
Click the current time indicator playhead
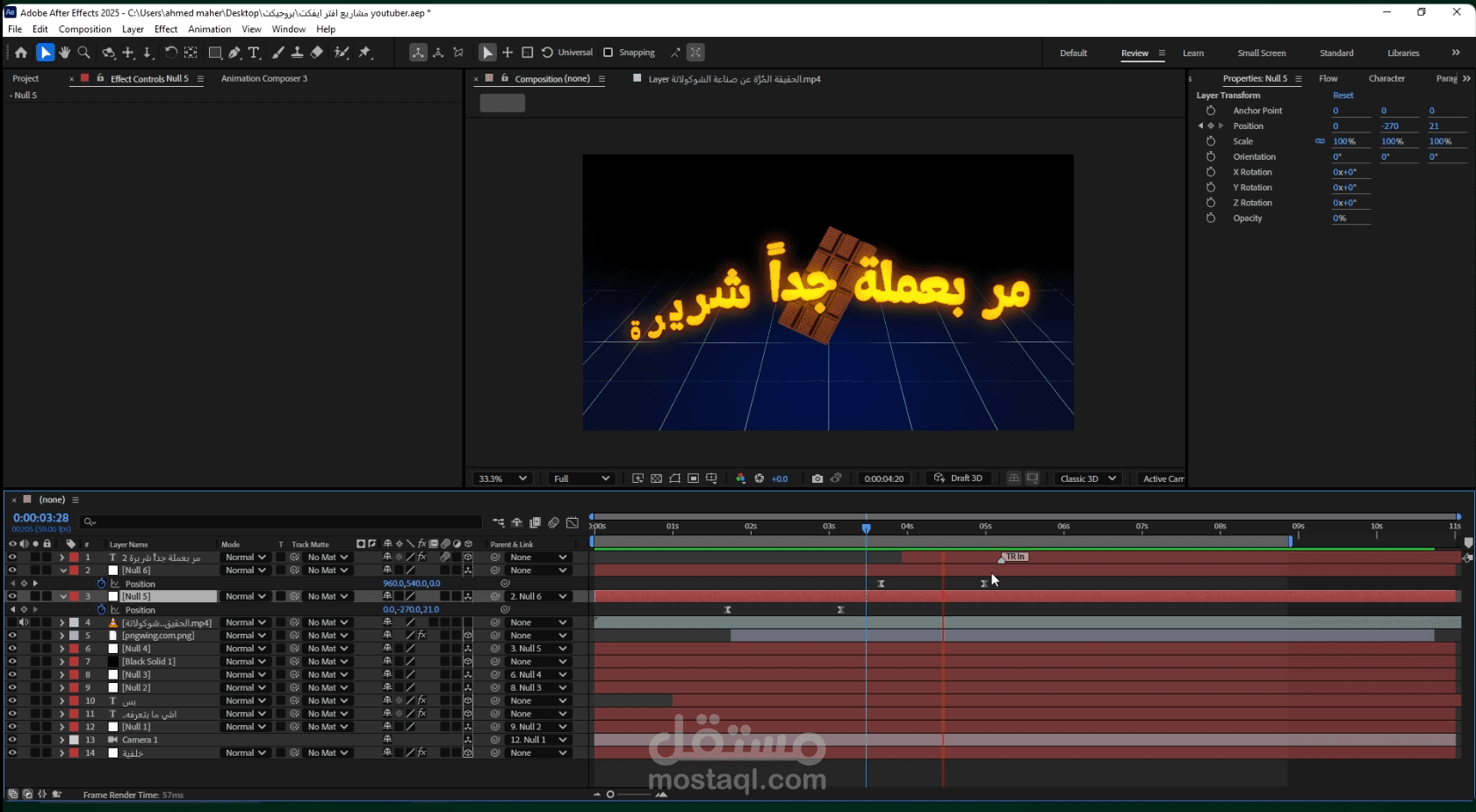pos(866,528)
